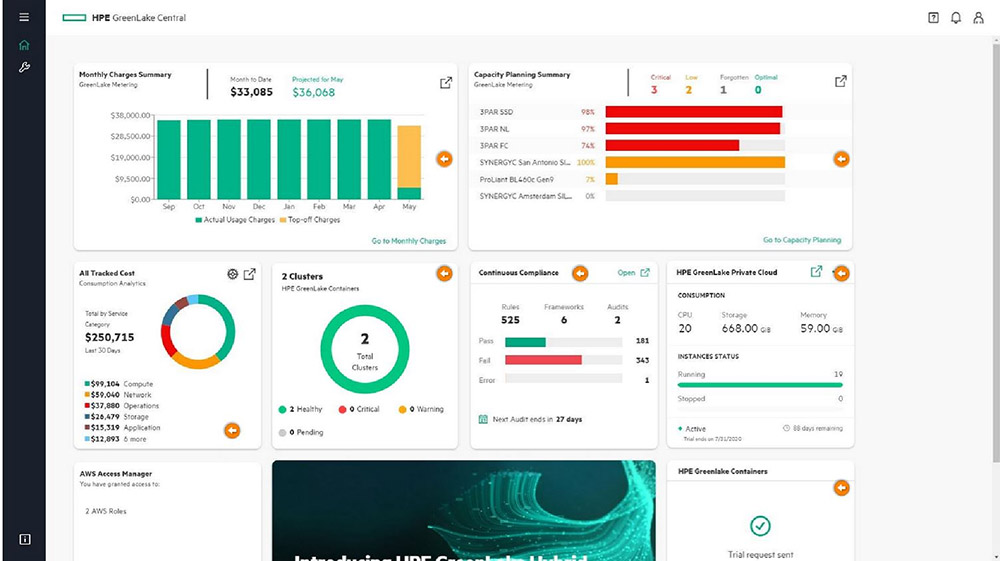Viewport: 1000px width, 561px height.
Task: Click the info panel icon at sidebar bottom
Action: coord(25,539)
